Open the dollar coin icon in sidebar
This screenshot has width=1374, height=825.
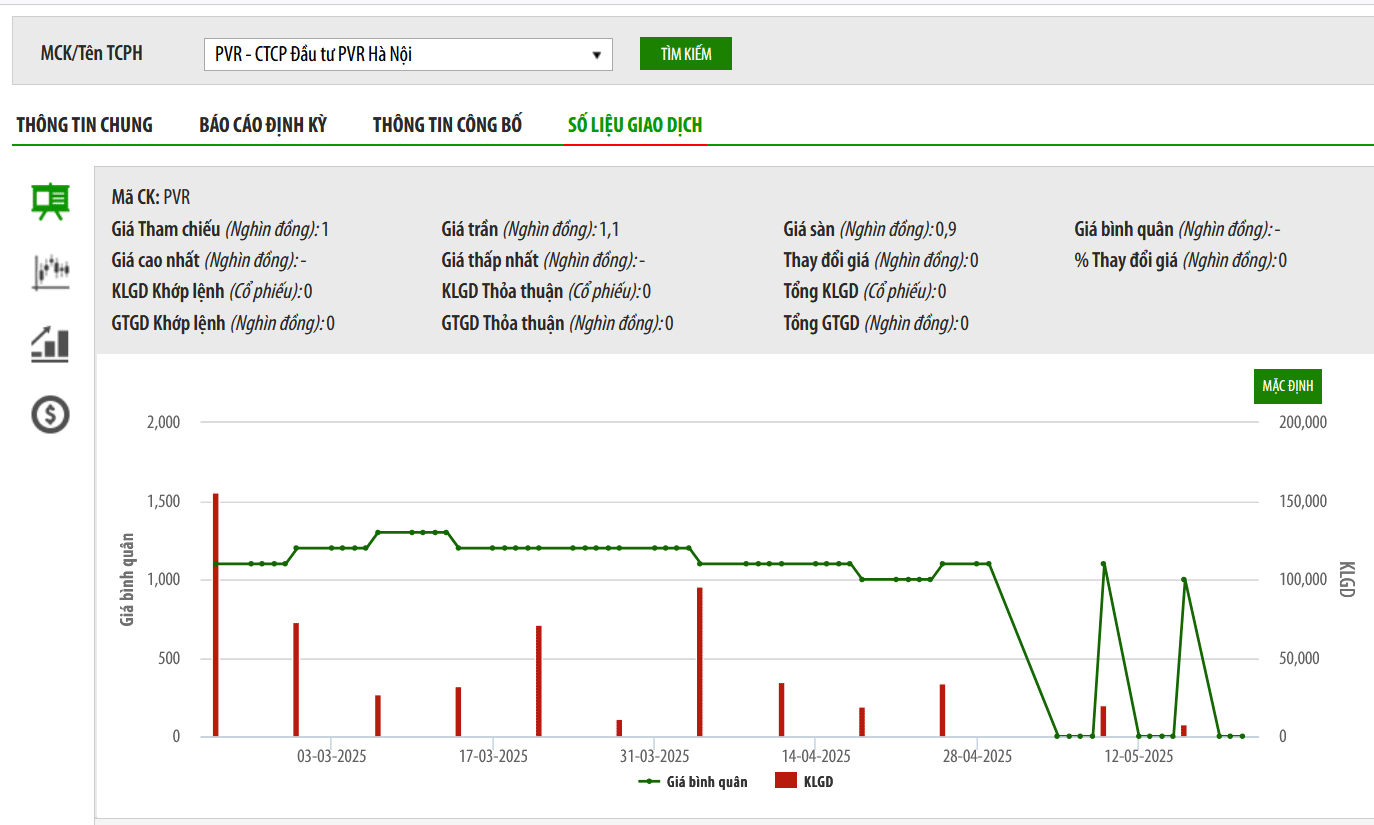[x=50, y=413]
